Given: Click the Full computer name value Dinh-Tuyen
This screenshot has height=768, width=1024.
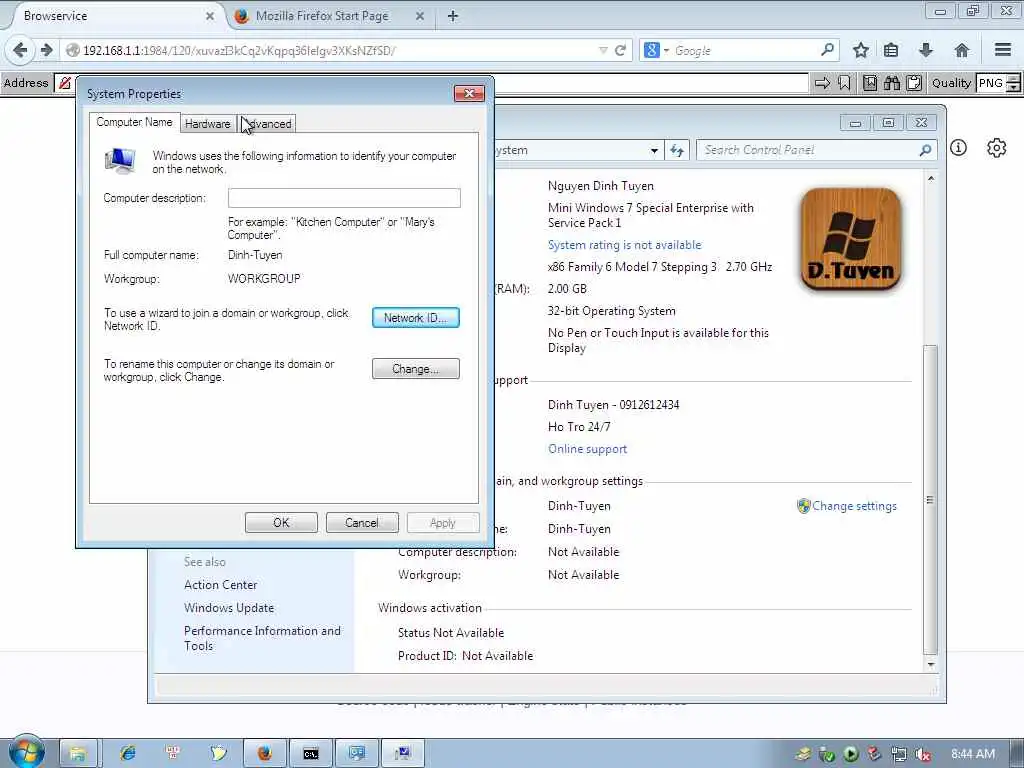Looking at the screenshot, I should pyautogui.click(x=255, y=255).
